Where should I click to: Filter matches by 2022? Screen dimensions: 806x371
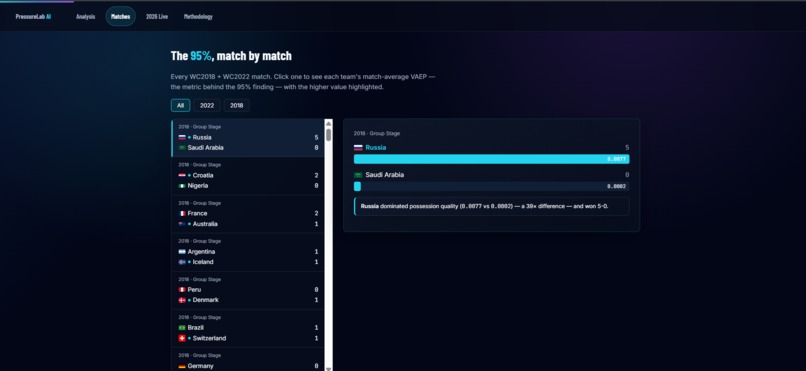coord(207,105)
